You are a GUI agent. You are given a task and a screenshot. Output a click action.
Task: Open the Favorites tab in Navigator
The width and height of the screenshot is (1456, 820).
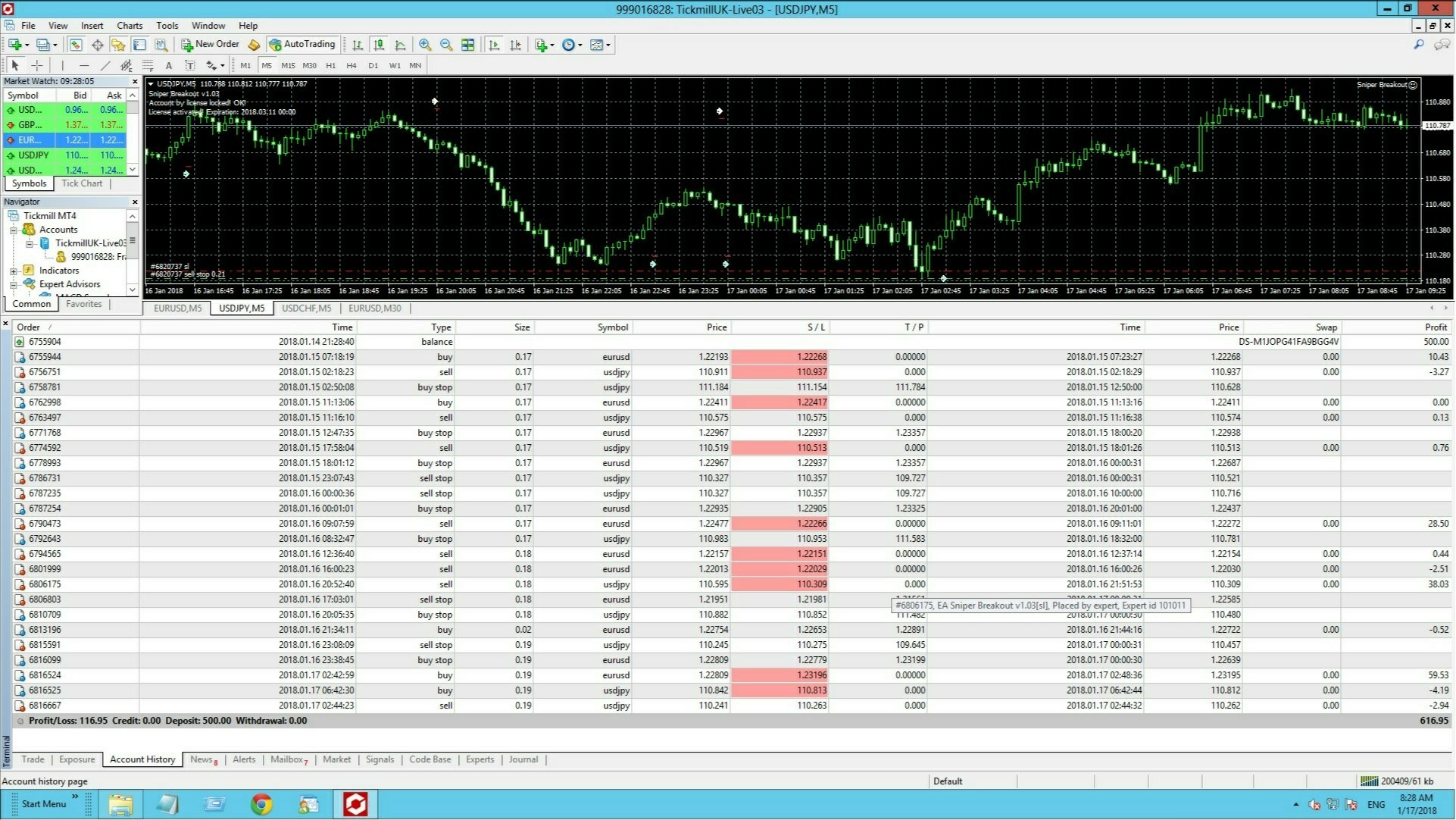[83, 304]
